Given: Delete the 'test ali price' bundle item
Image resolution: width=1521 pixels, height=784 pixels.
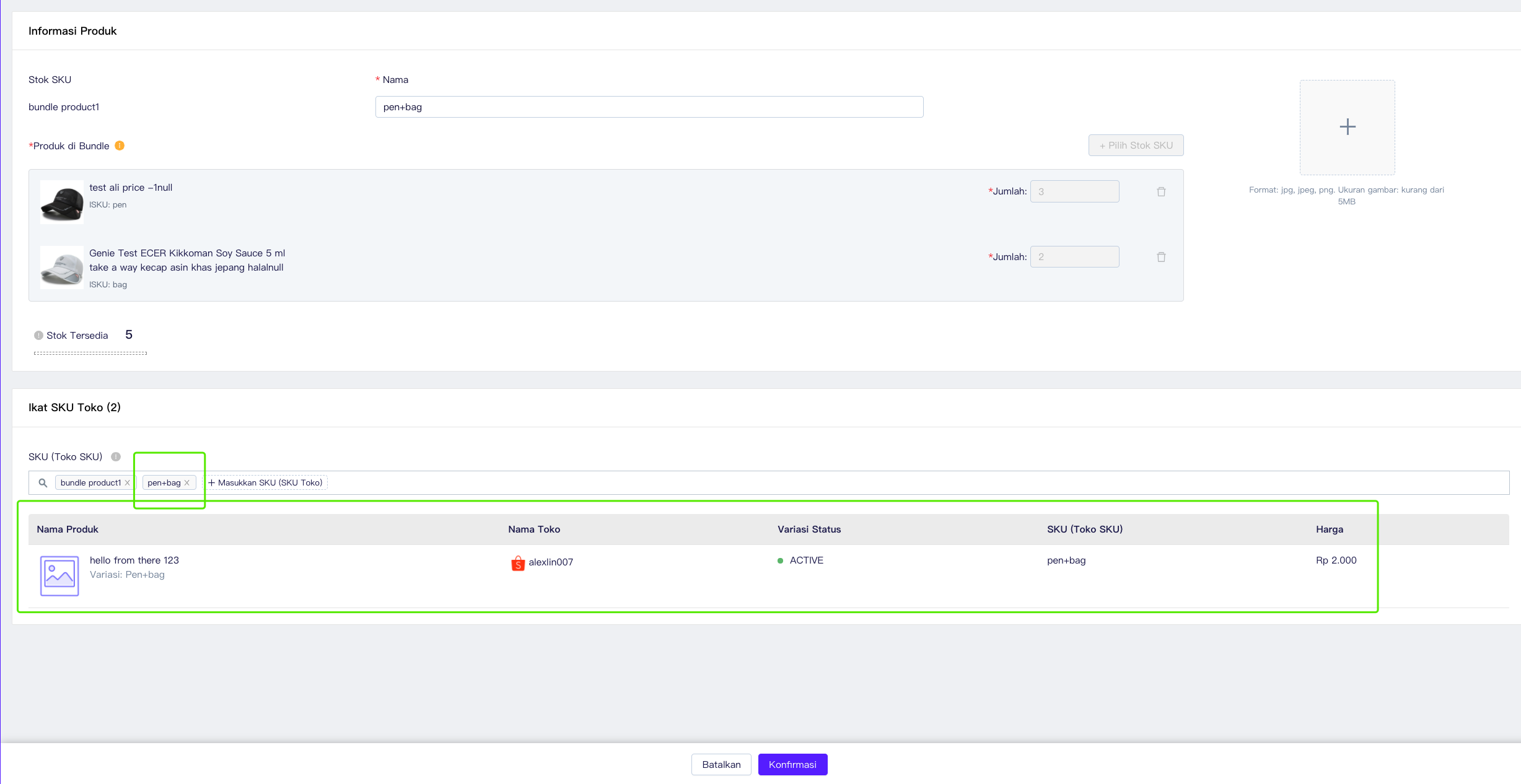Looking at the screenshot, I should click(1161, 192).
